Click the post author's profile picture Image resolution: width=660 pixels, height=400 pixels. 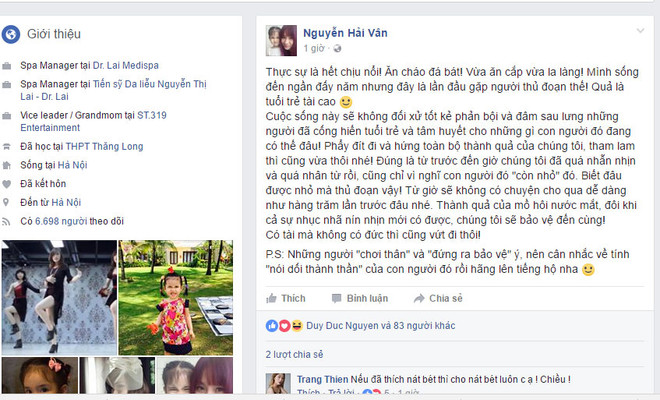point(281,40)
